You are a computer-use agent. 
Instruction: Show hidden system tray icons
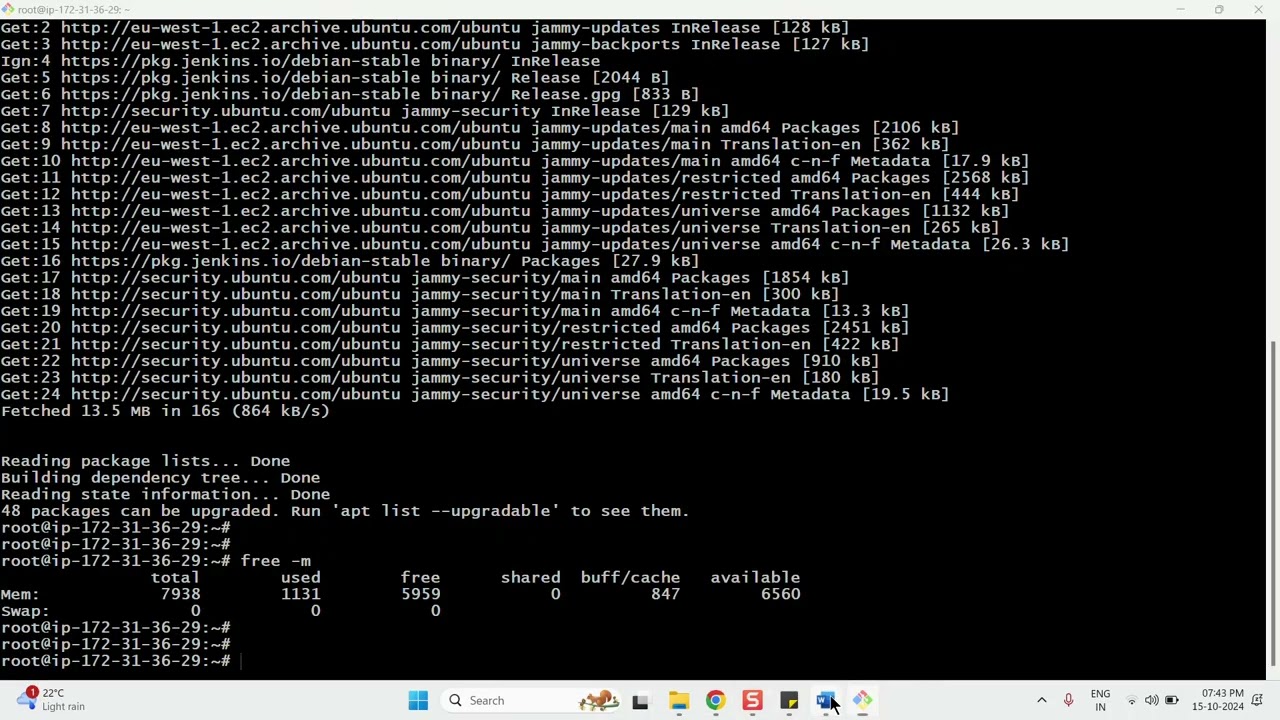click(1041, 701)
